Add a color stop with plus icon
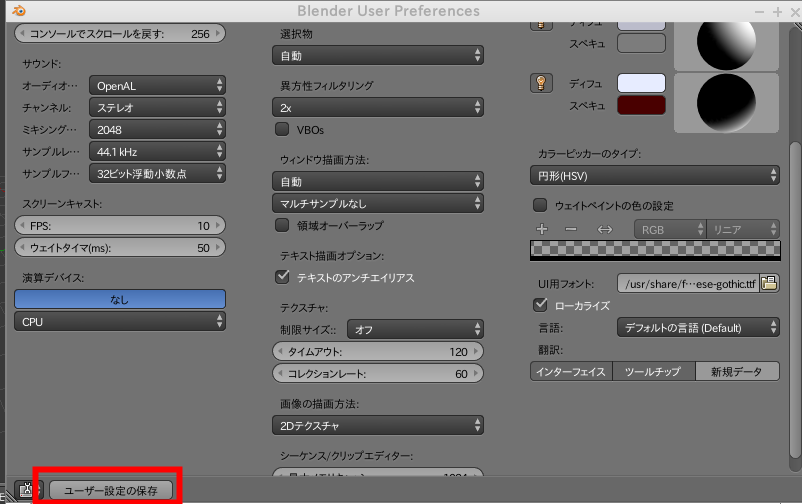 click(542, 229)
